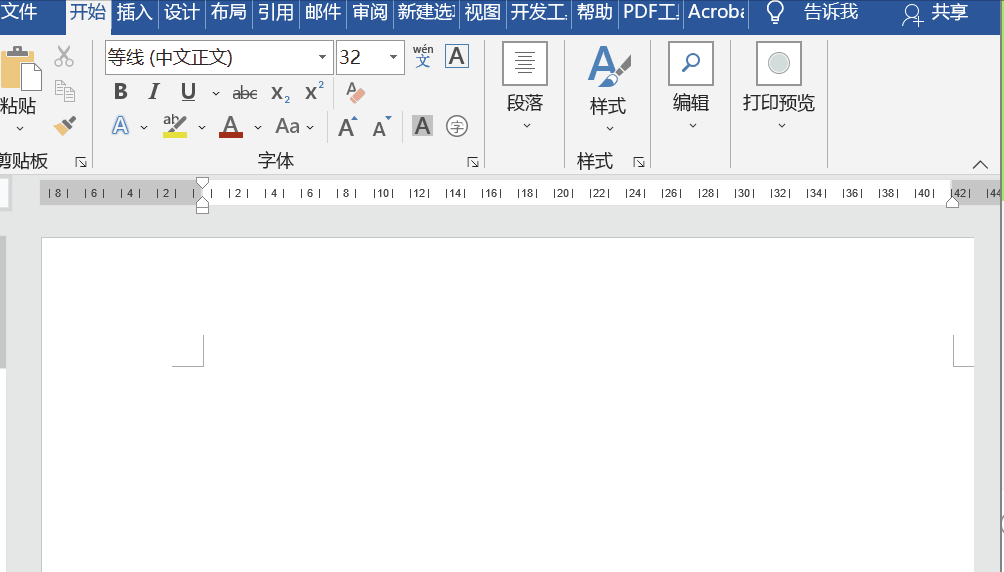Open the 编辑 editing group
This screenshot has height=572, width=1004.
691,86
